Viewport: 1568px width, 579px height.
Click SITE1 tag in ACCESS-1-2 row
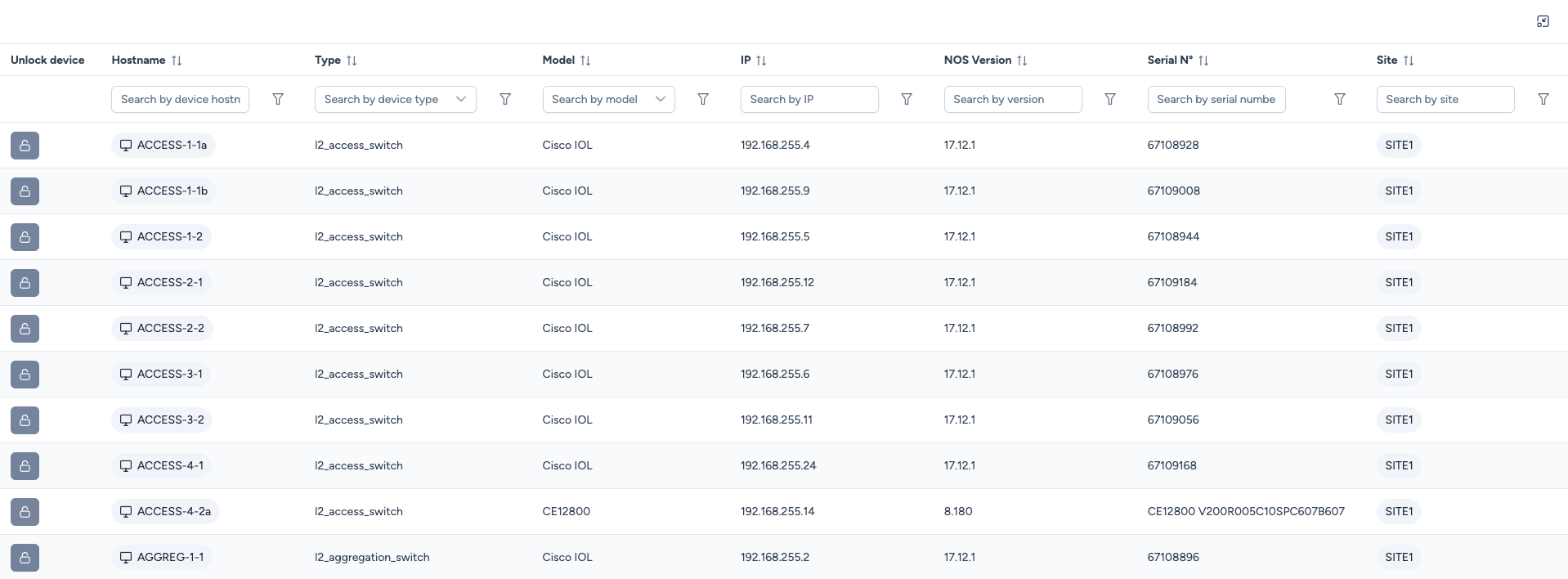[1398, 237]
